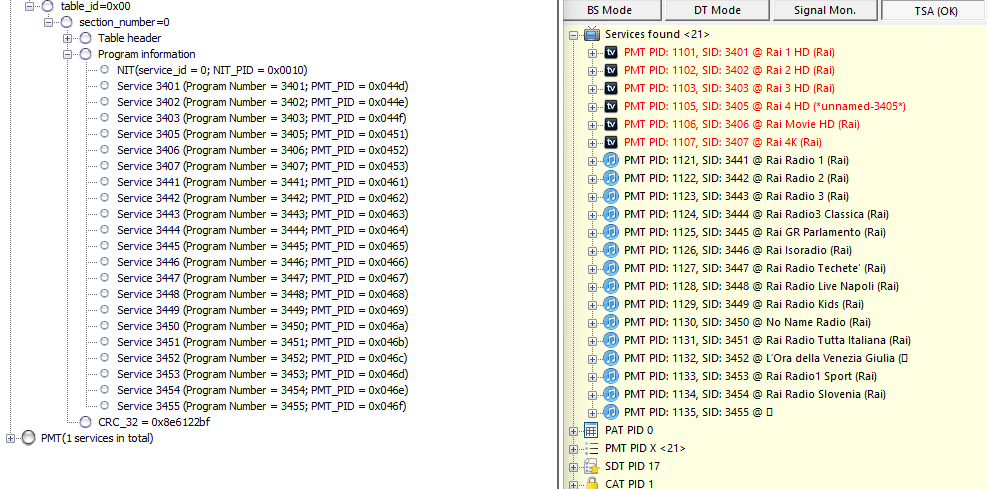
Task: Click radio icon for No Name Radio
Action: [611, 322]
